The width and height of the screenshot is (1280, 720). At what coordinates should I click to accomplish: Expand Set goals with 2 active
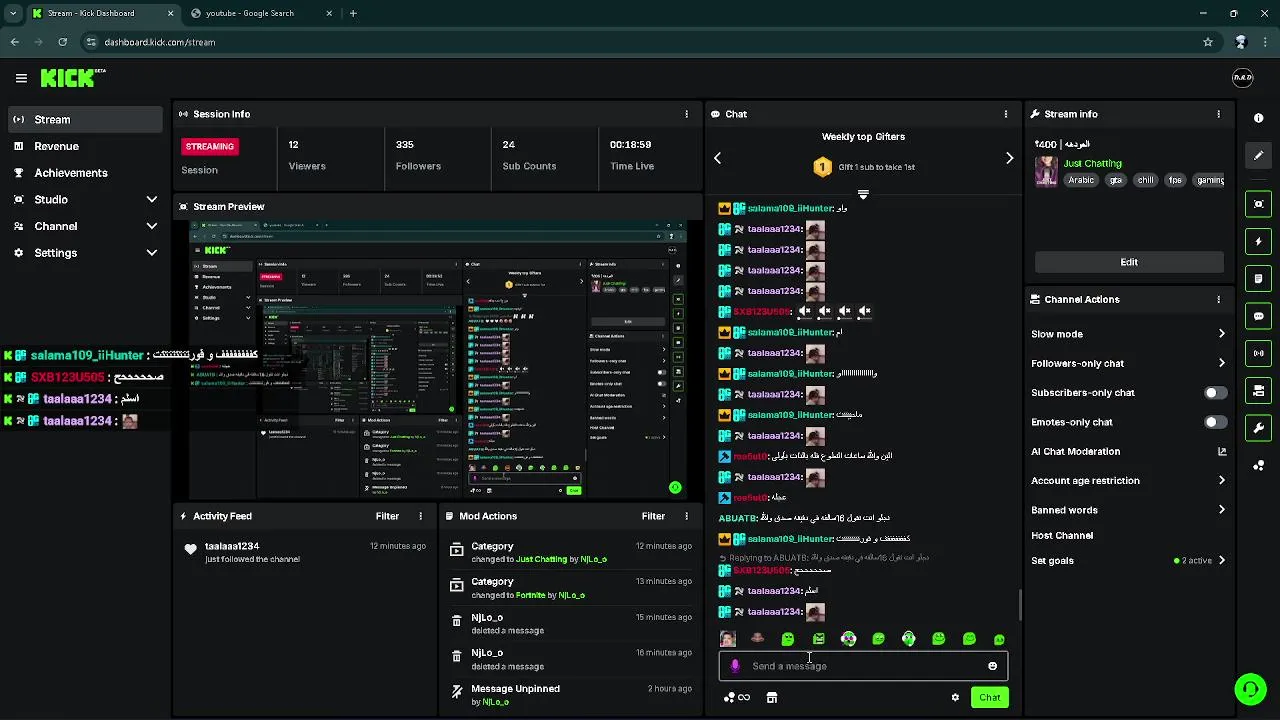(x=1221, y=561)
